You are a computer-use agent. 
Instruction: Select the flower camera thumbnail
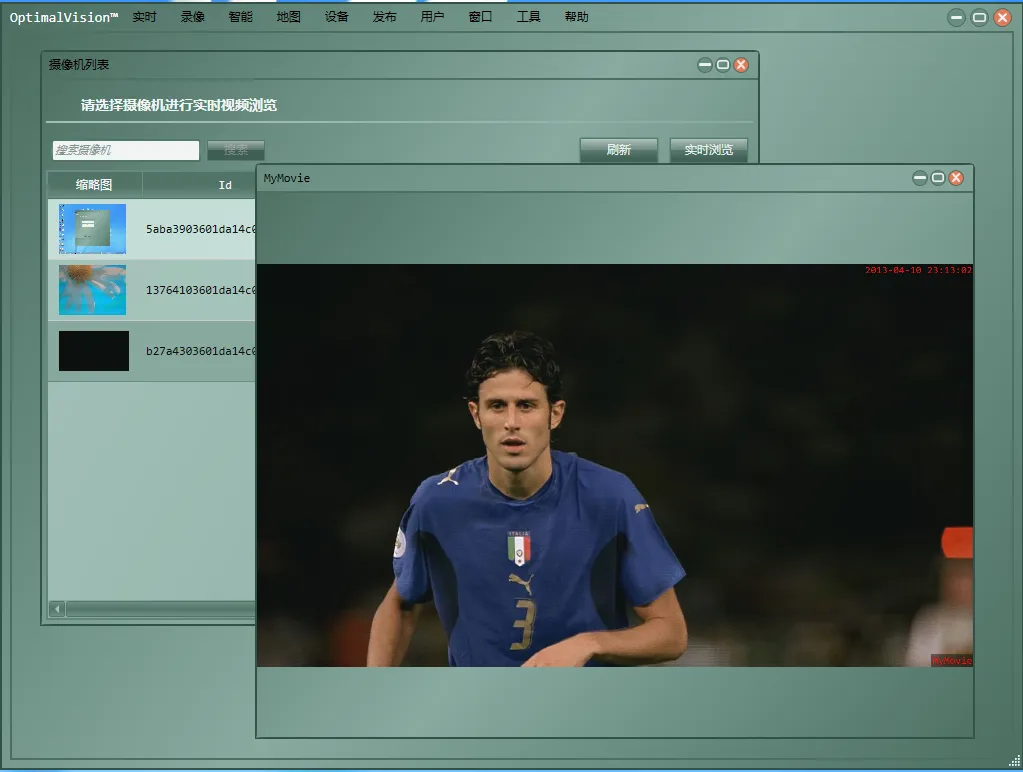coord(93,290)
